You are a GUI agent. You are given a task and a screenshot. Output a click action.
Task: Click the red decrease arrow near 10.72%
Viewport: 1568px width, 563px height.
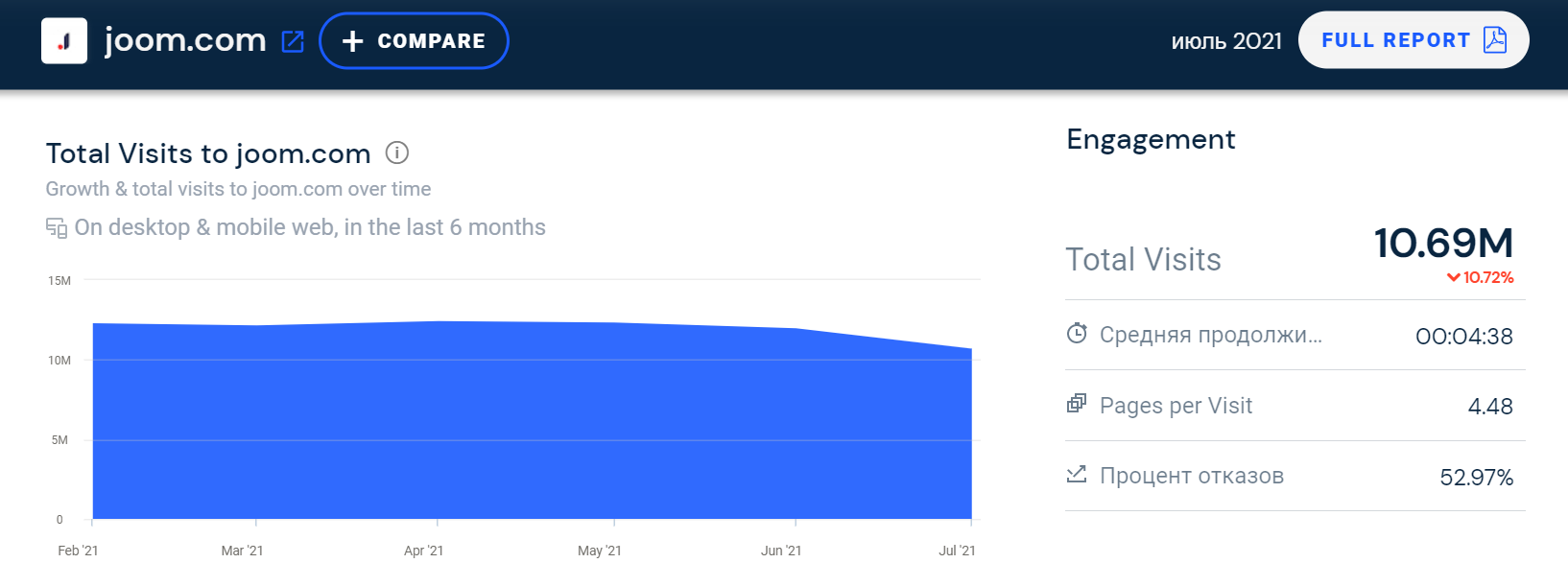tap(1453, 278)
